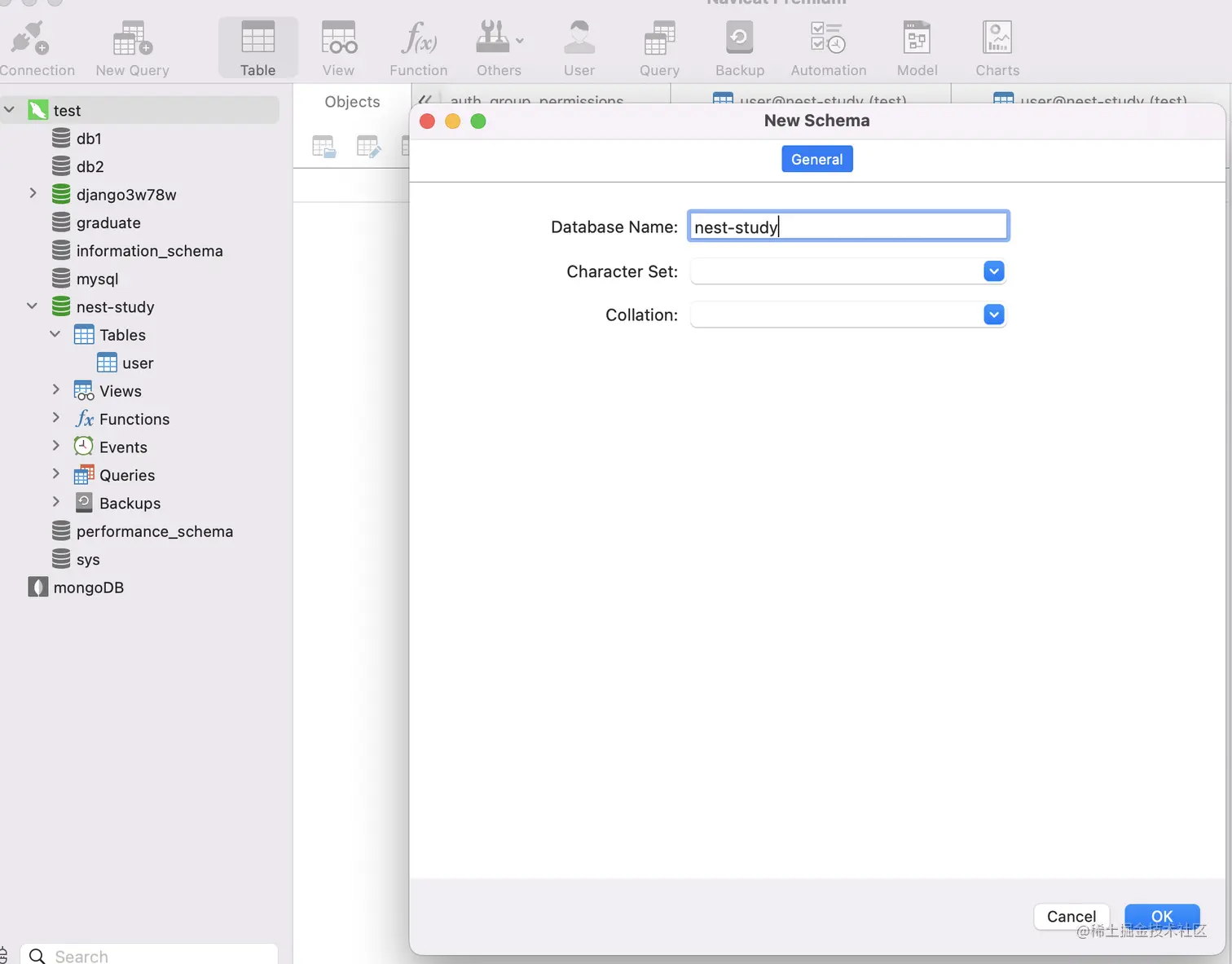
Task: Open the Charts toolbar icon
Action: (x=997, y=49)
